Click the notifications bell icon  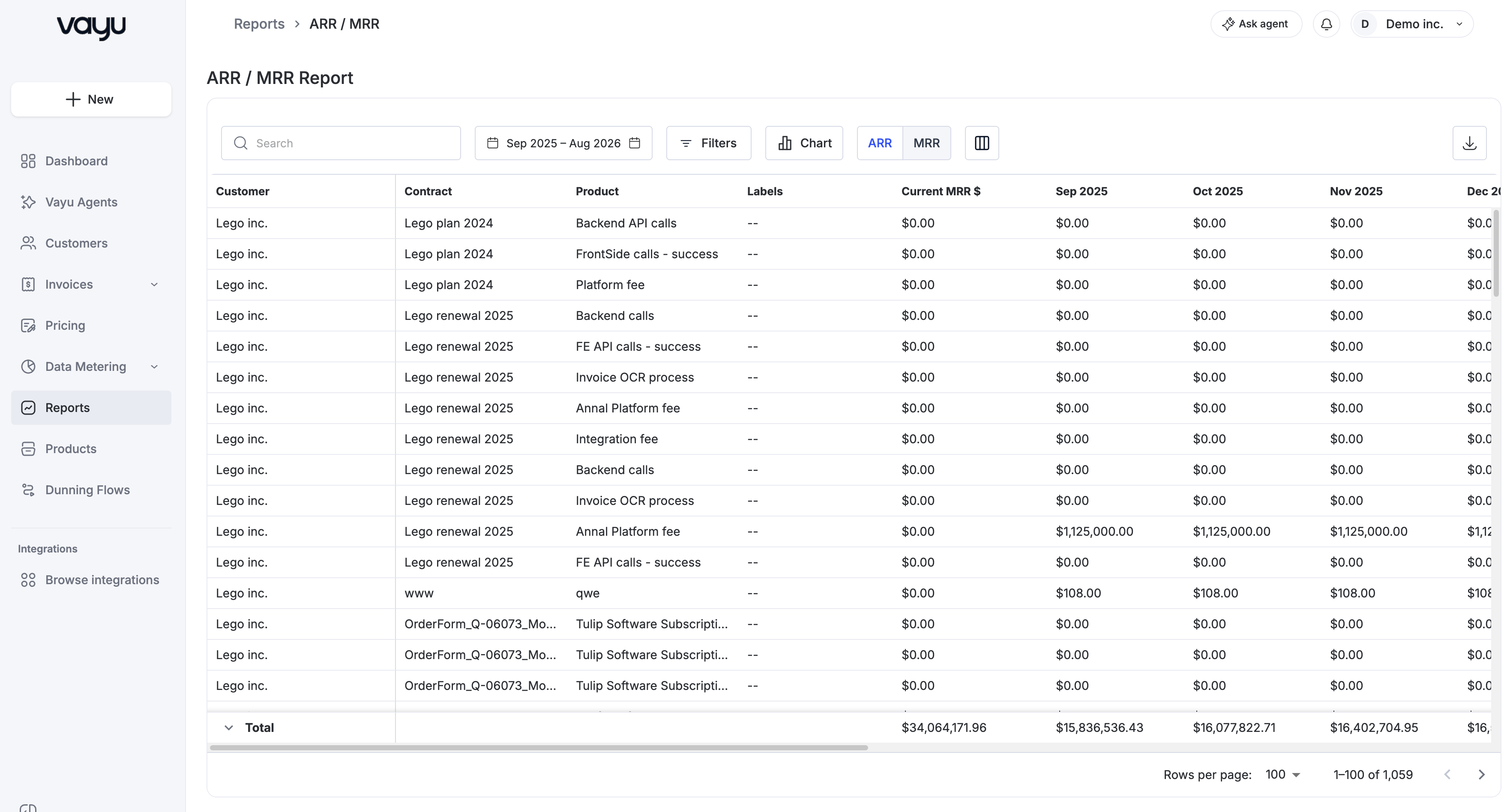tap(1327, 24)
